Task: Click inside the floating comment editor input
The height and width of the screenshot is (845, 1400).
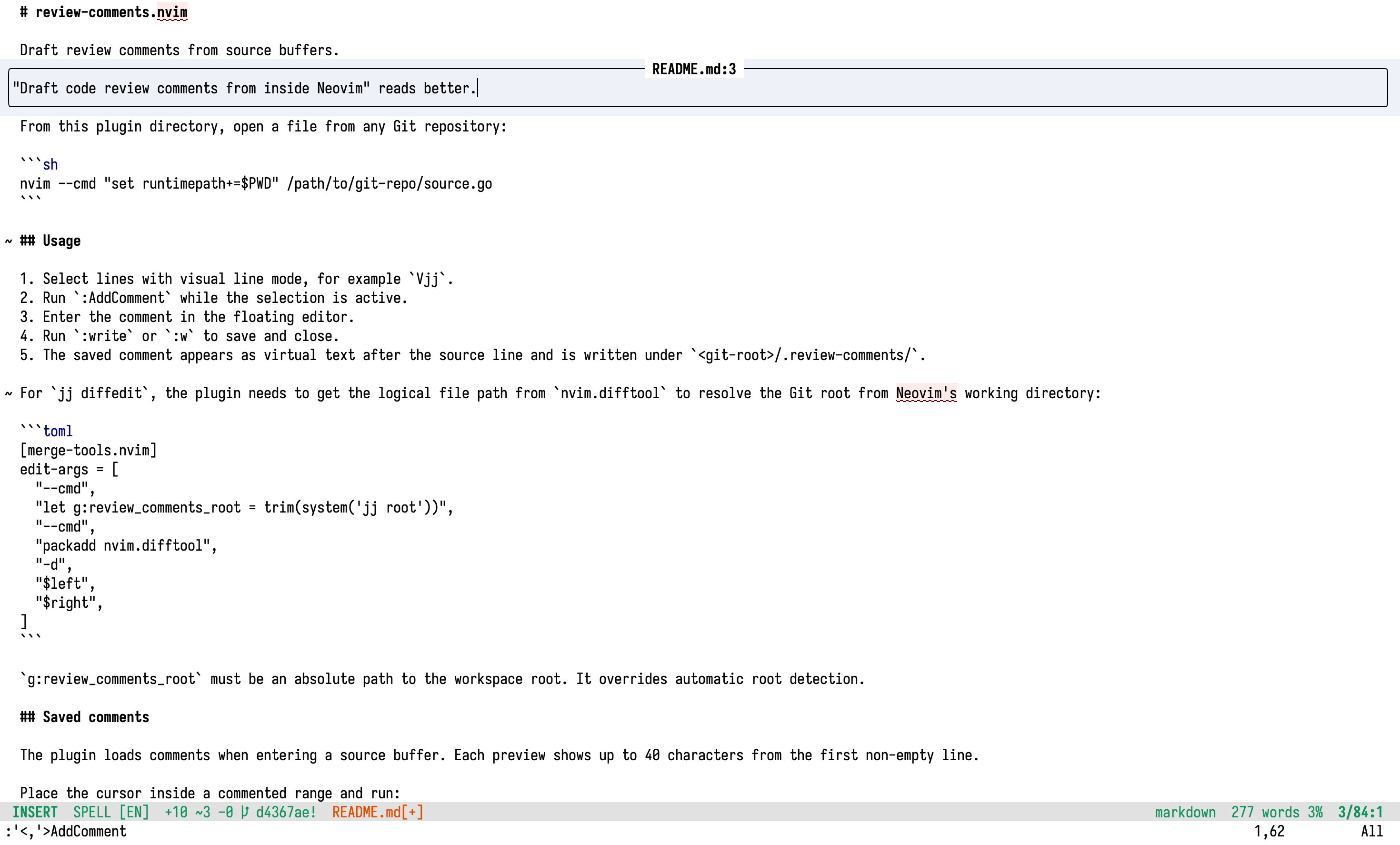Action: click(698, 88)
